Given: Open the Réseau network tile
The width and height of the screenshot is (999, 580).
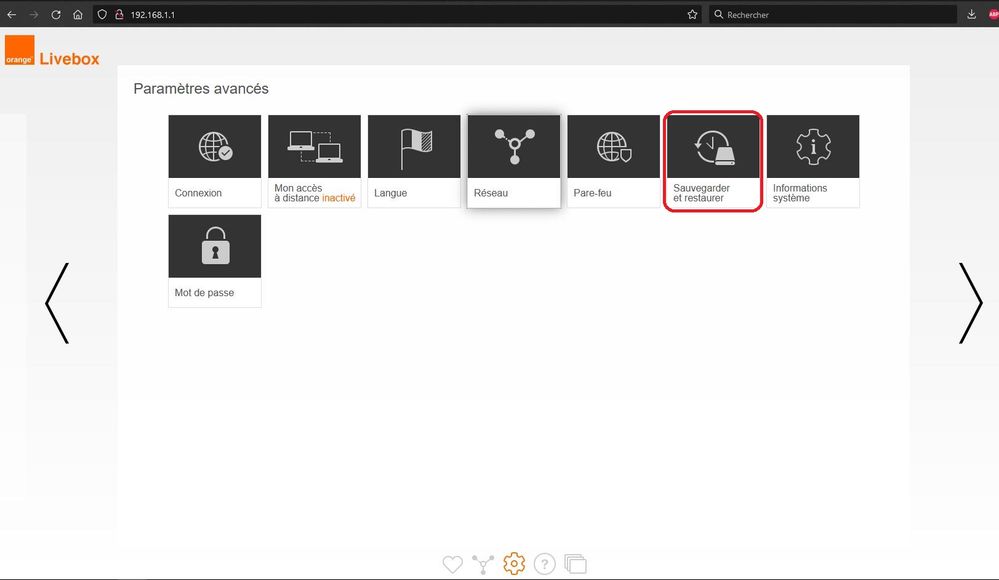Looking at the screenshot, I should [513, 160].
